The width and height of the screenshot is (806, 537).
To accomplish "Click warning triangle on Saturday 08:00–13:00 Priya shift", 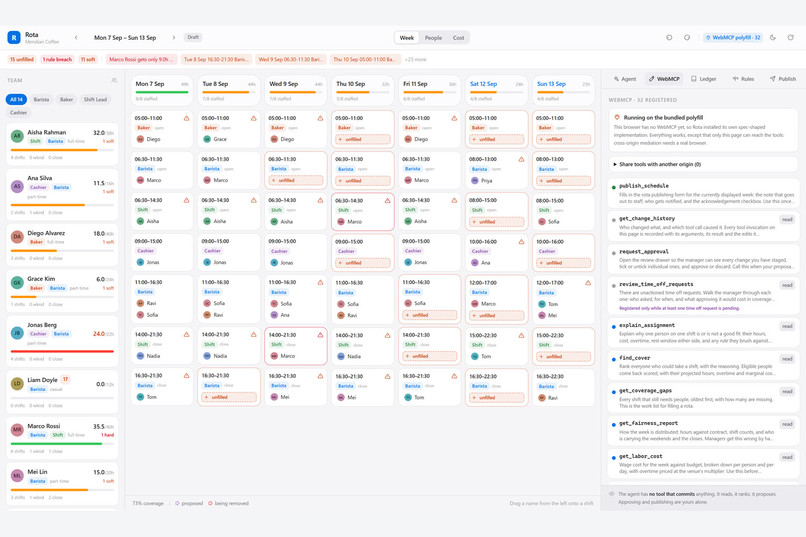I will 521,159.
